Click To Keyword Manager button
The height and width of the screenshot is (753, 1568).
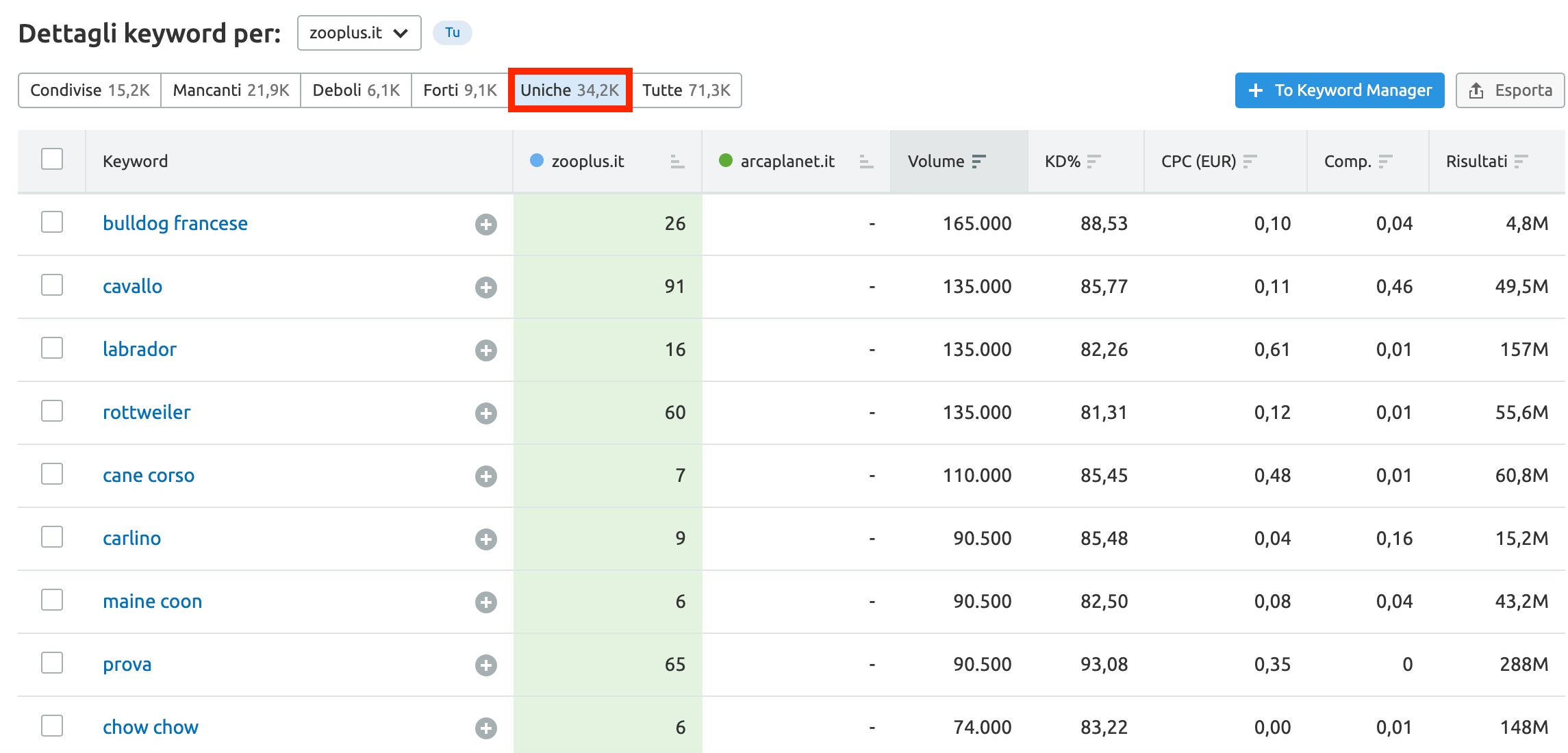(x=1340, y=90)
